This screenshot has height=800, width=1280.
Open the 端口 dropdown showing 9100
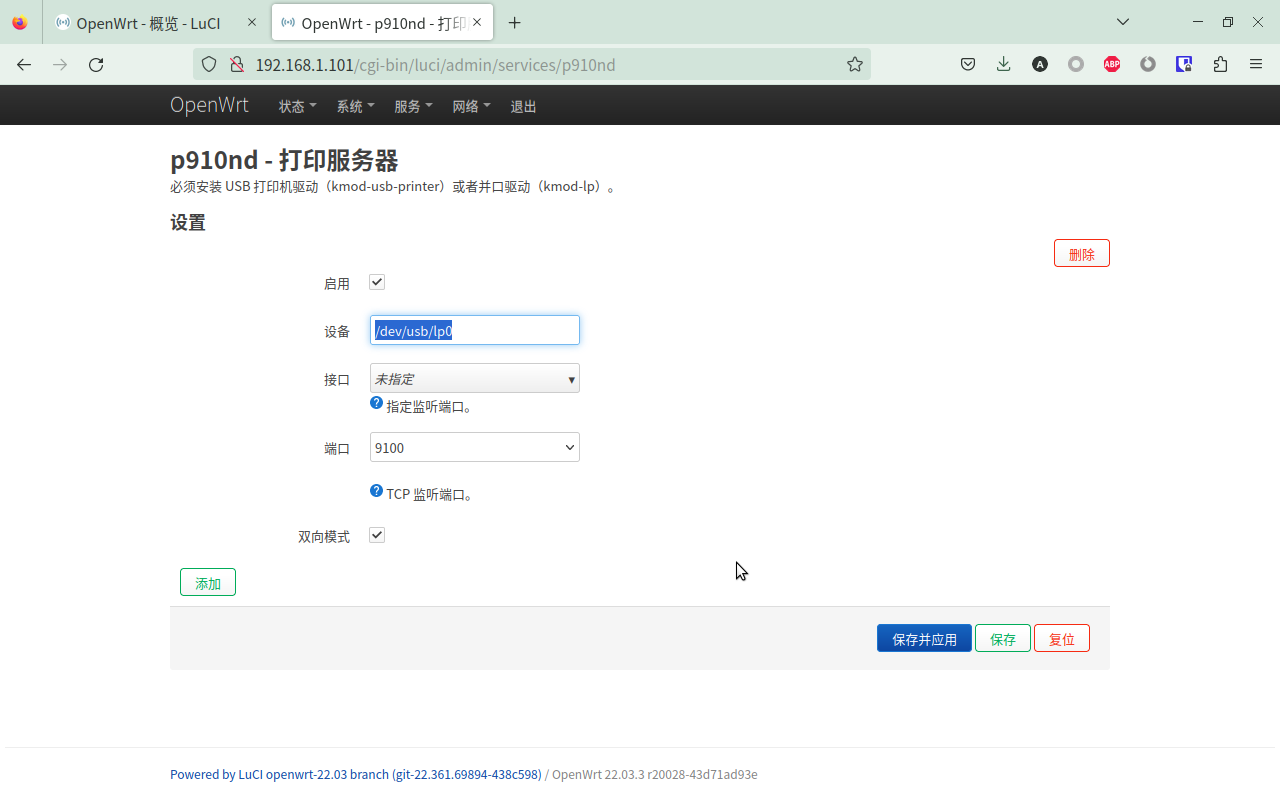coord(475,447)
